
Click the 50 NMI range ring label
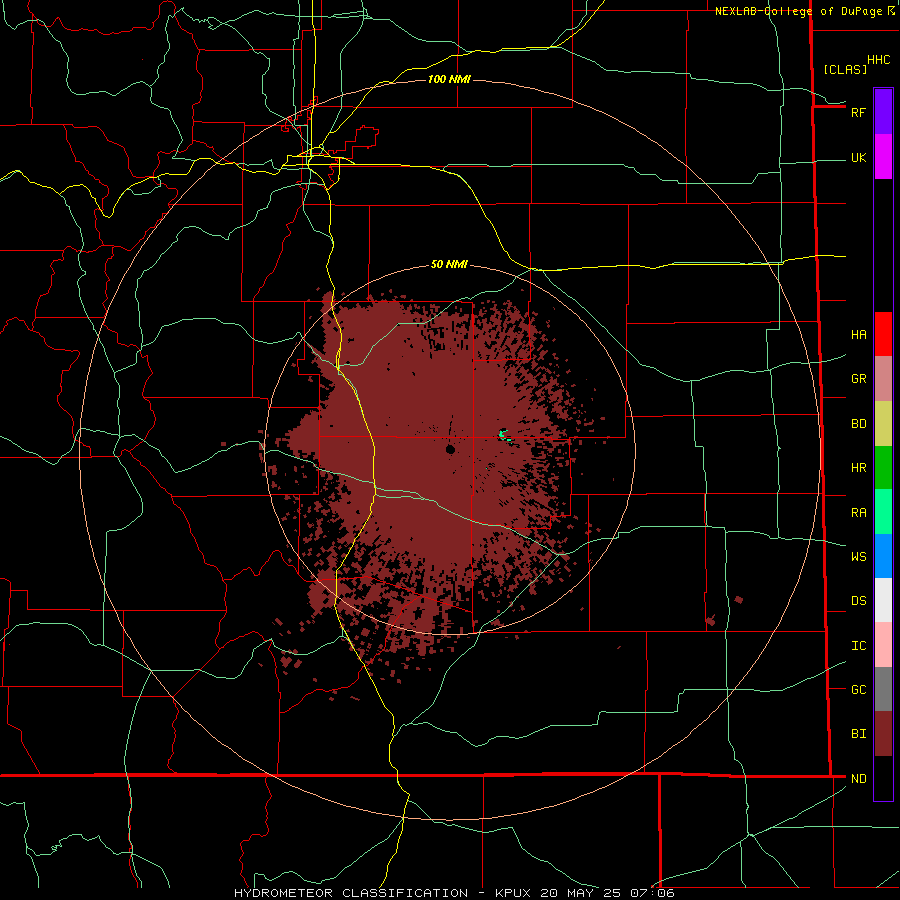point(449,264)
